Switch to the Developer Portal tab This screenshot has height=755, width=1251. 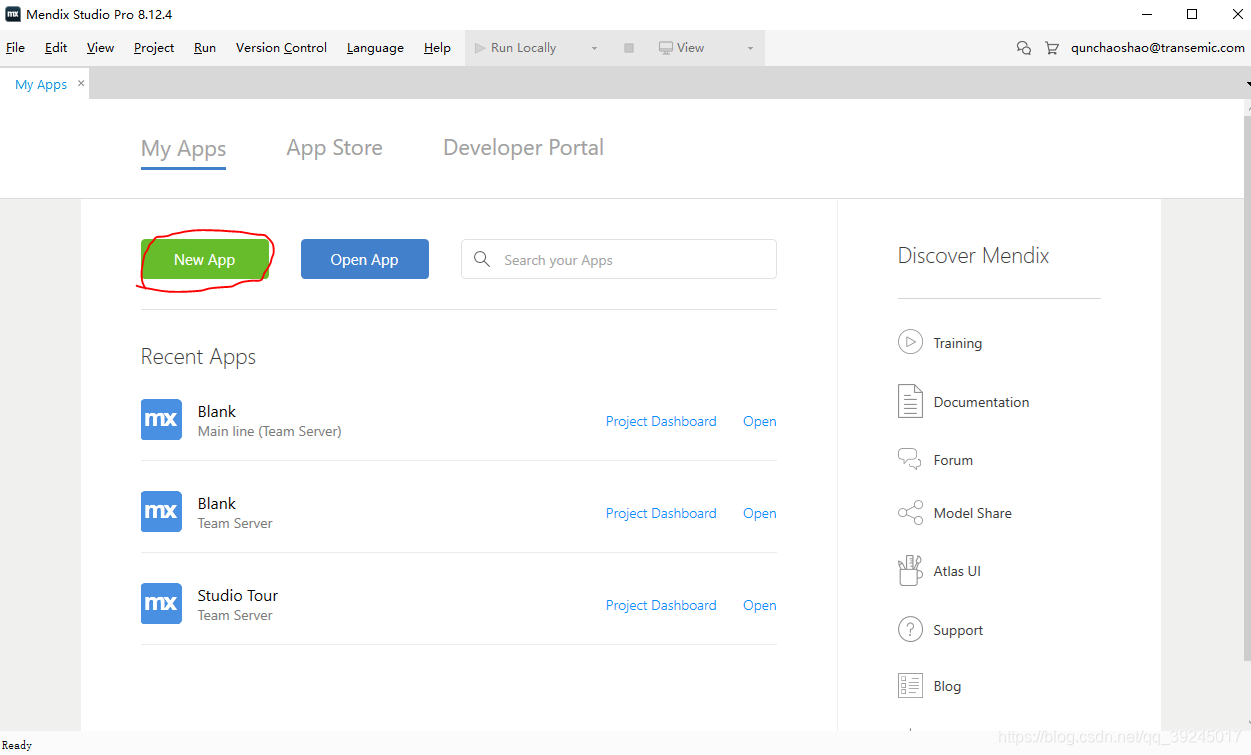(523, 148)
